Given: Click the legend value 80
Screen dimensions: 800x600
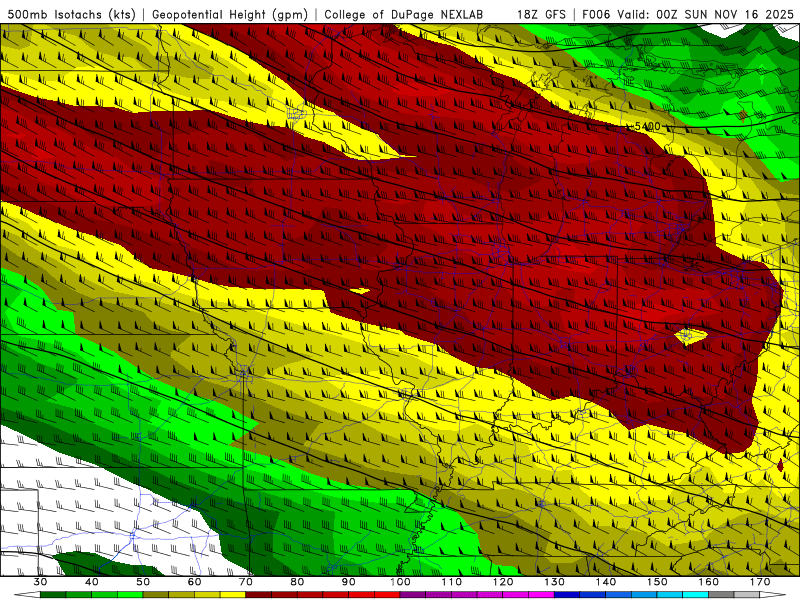Looking at the screenshot, I should tap(297, 582).
